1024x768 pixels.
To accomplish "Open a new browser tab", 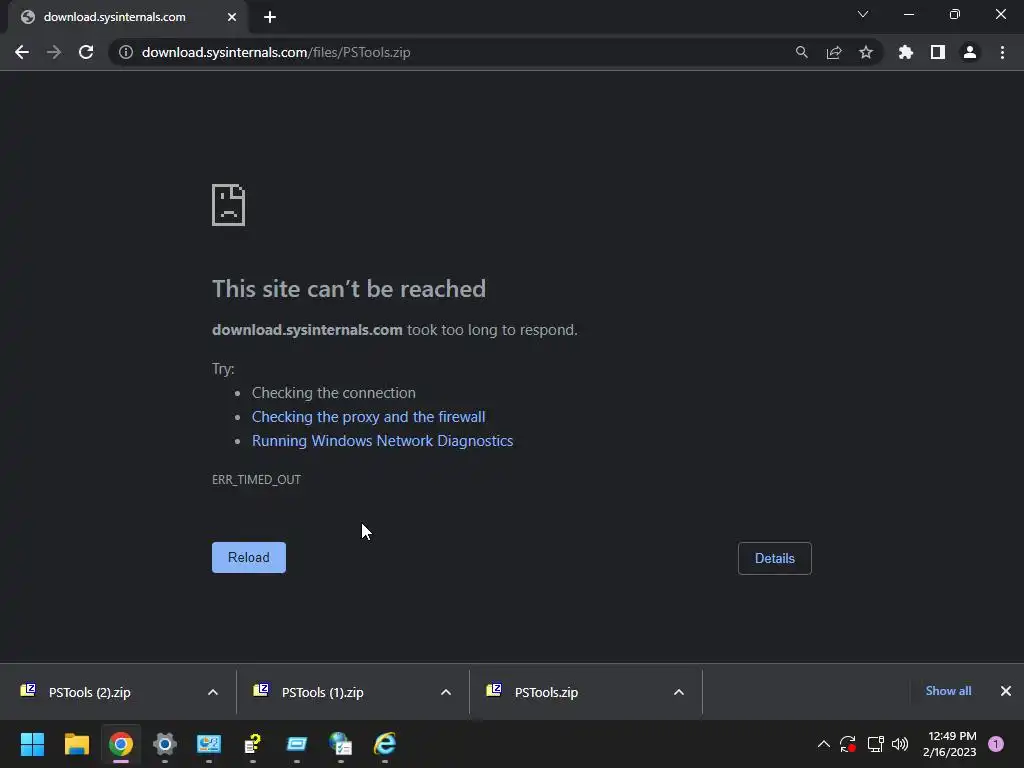I will click(x=270, y=17).
